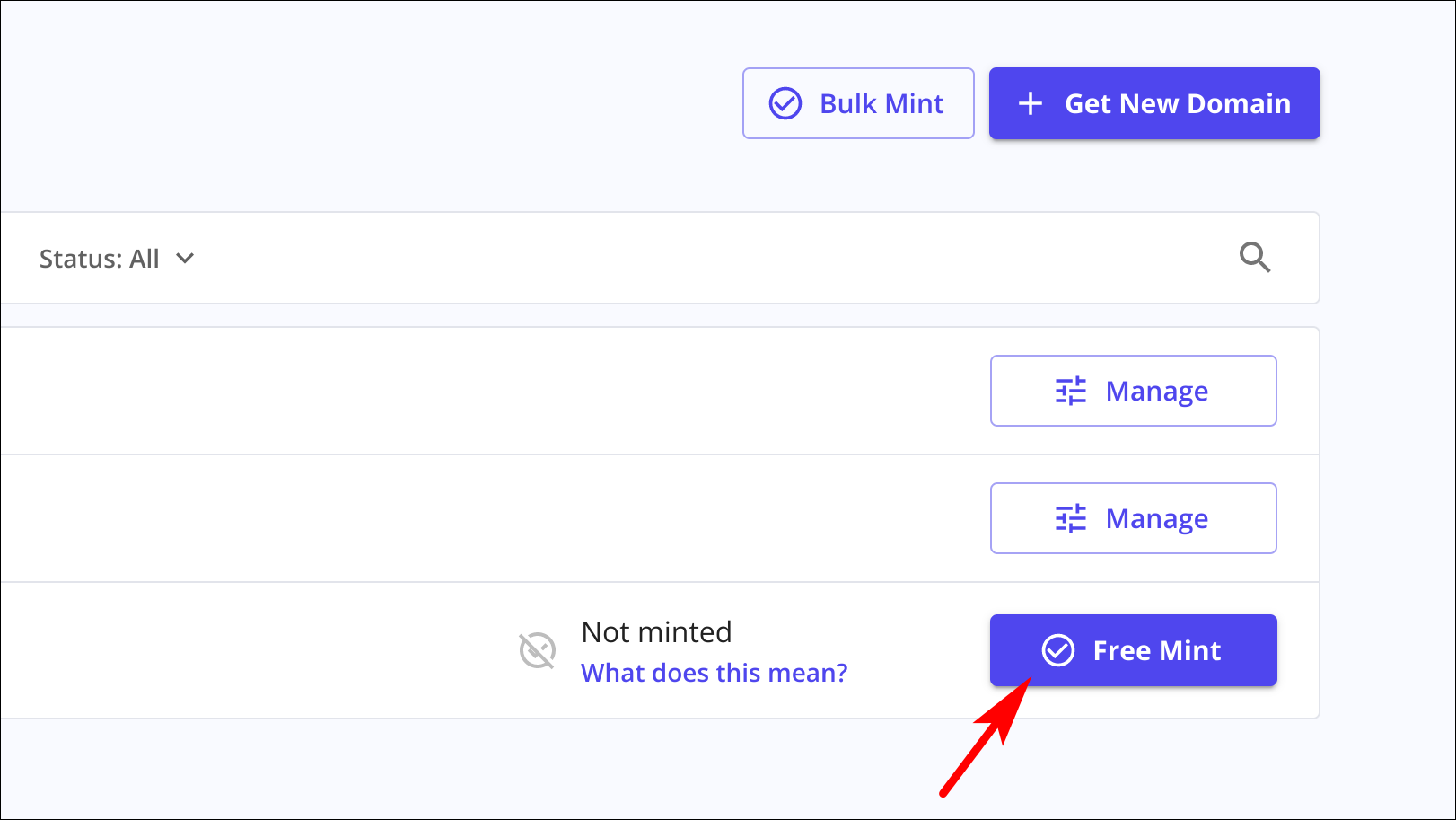Click the search magnifier icon
The width and height of the screenshot is (1456, 820).
click(x=1255, y=258)
